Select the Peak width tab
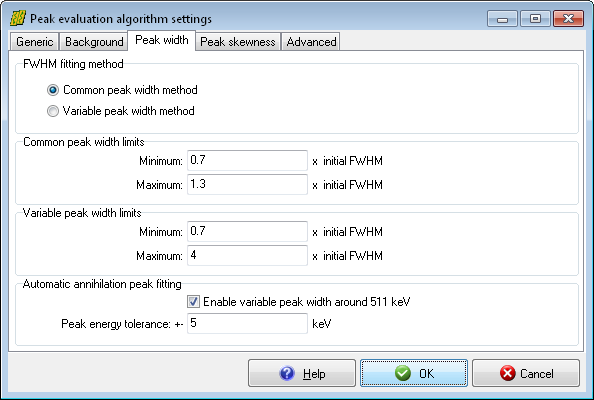The width and height of the screenshot is (594, 400). pyautogui.click(x=162, y=40)
